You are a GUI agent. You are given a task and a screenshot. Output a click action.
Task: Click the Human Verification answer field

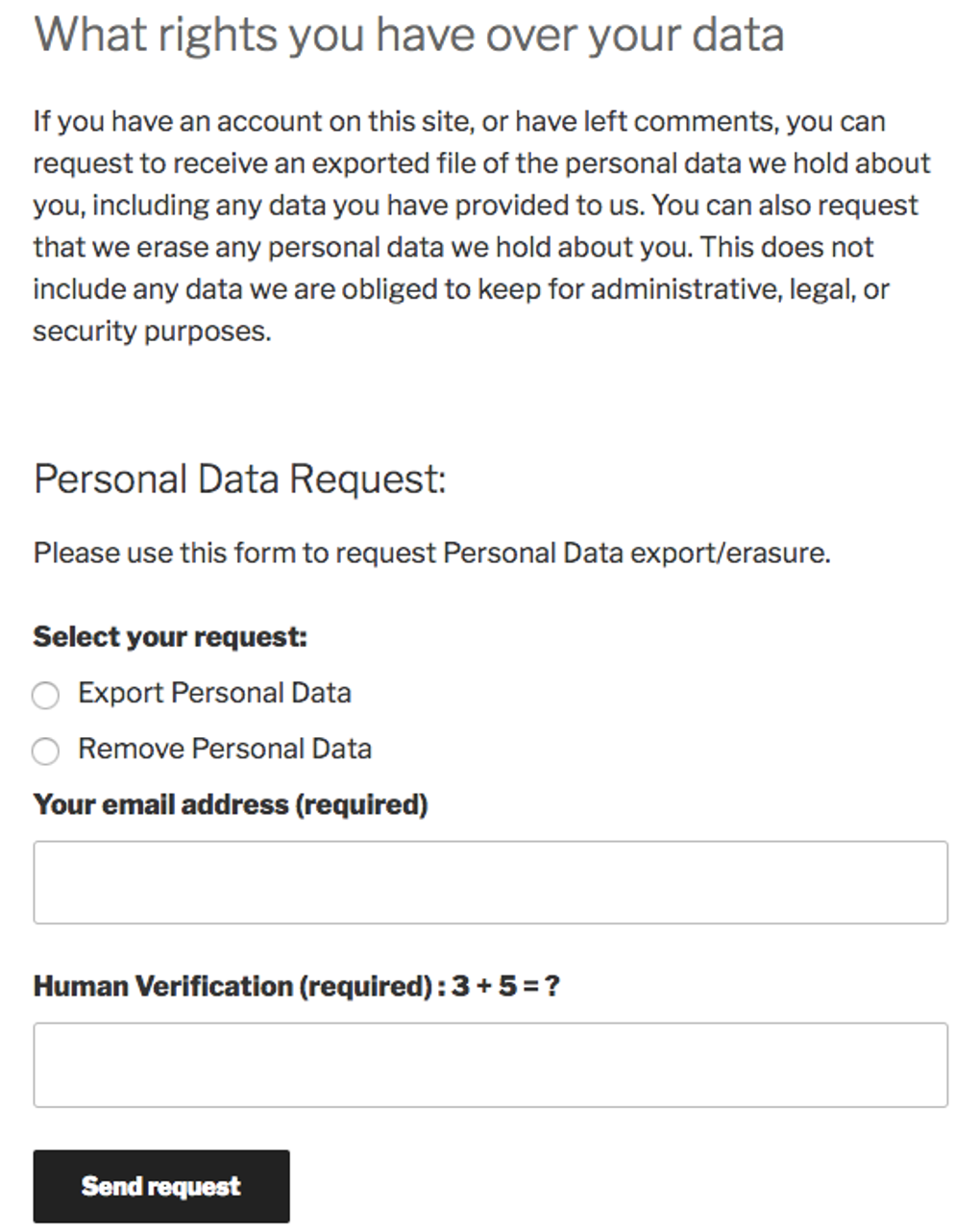coord(490,1065)
